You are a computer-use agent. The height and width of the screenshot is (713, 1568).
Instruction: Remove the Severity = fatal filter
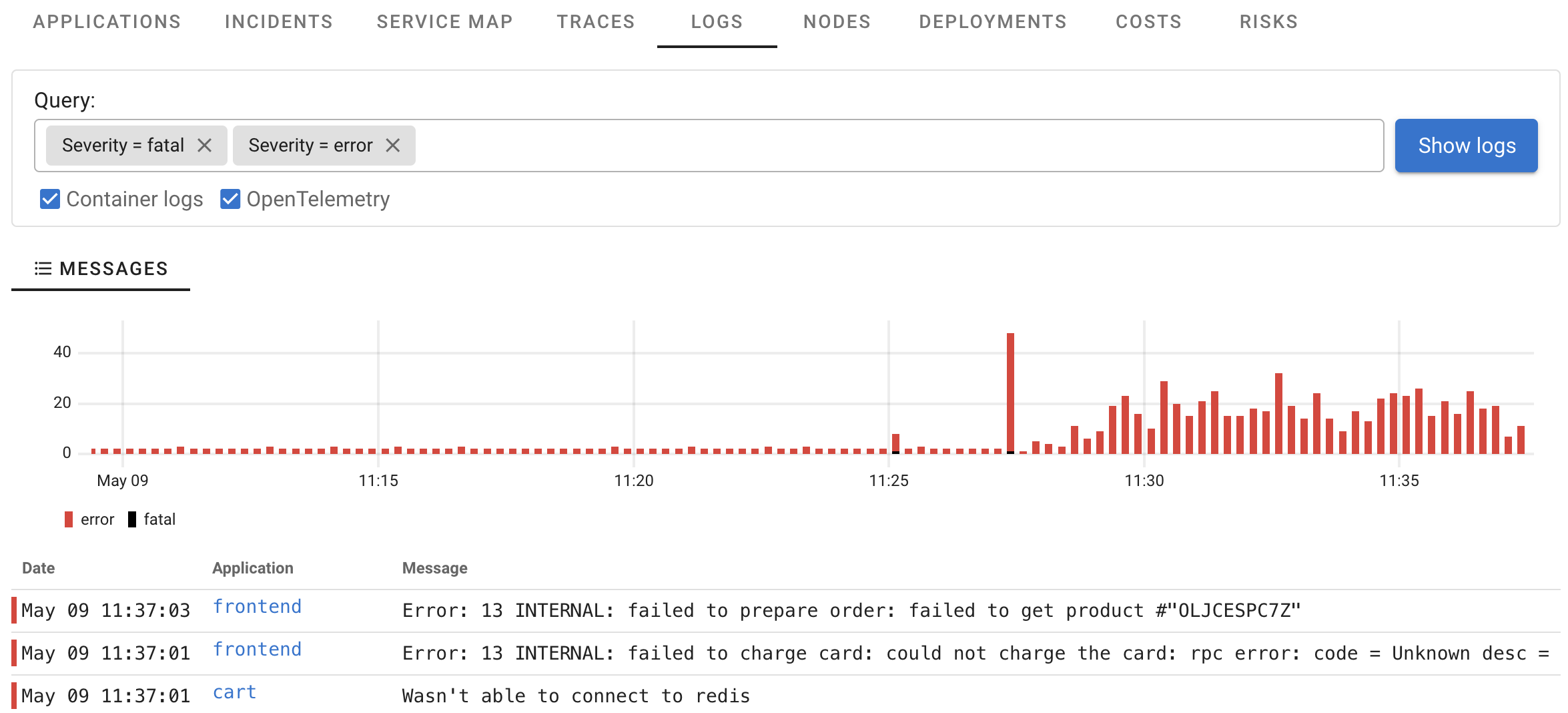(204, 146)
